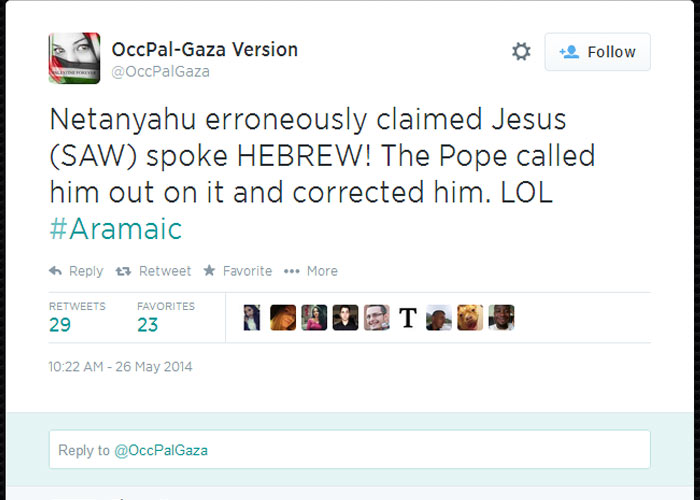This screenshot has width=700, height=500.
Task: View the 29 retweets list
Action: [x=60, y=323]
